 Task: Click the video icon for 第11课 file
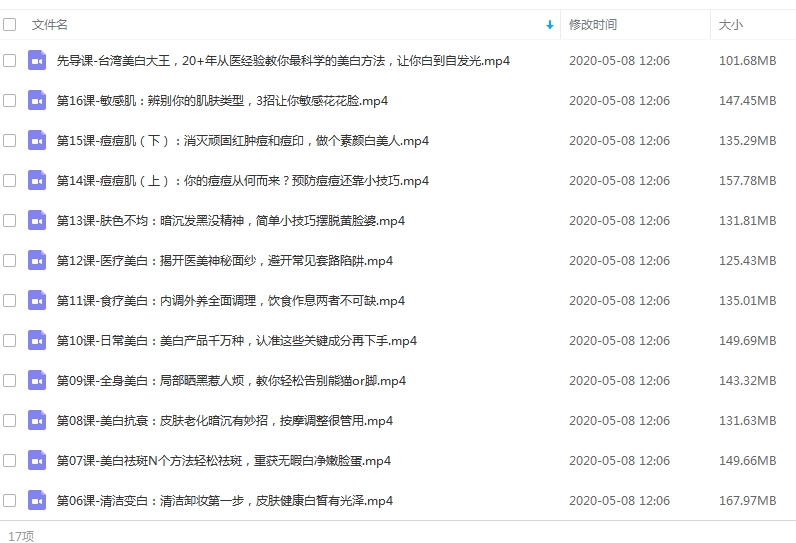click(37, 300)
